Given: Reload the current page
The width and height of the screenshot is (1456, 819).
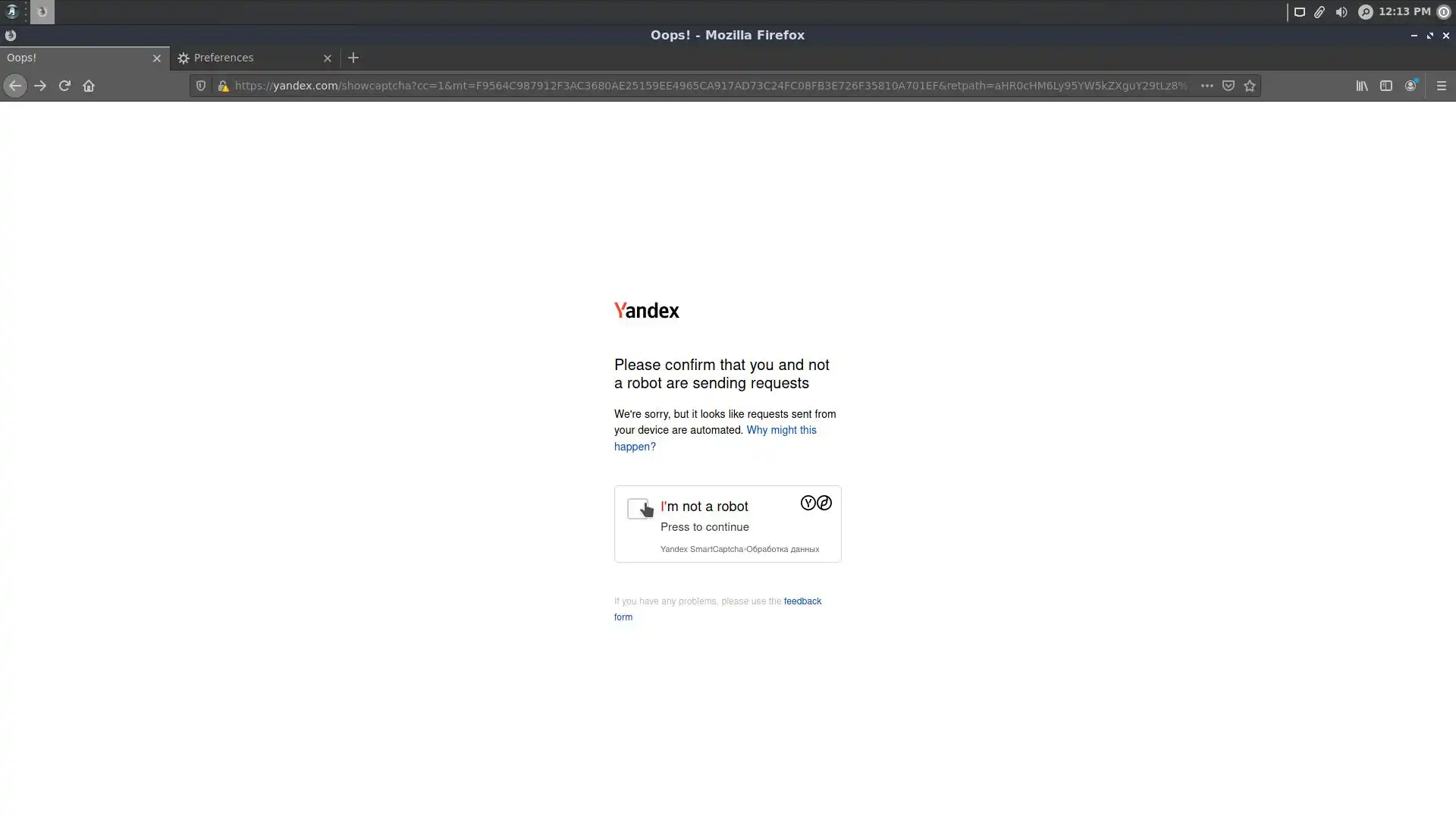Looking at the screenshot, I should pos(64,86).
